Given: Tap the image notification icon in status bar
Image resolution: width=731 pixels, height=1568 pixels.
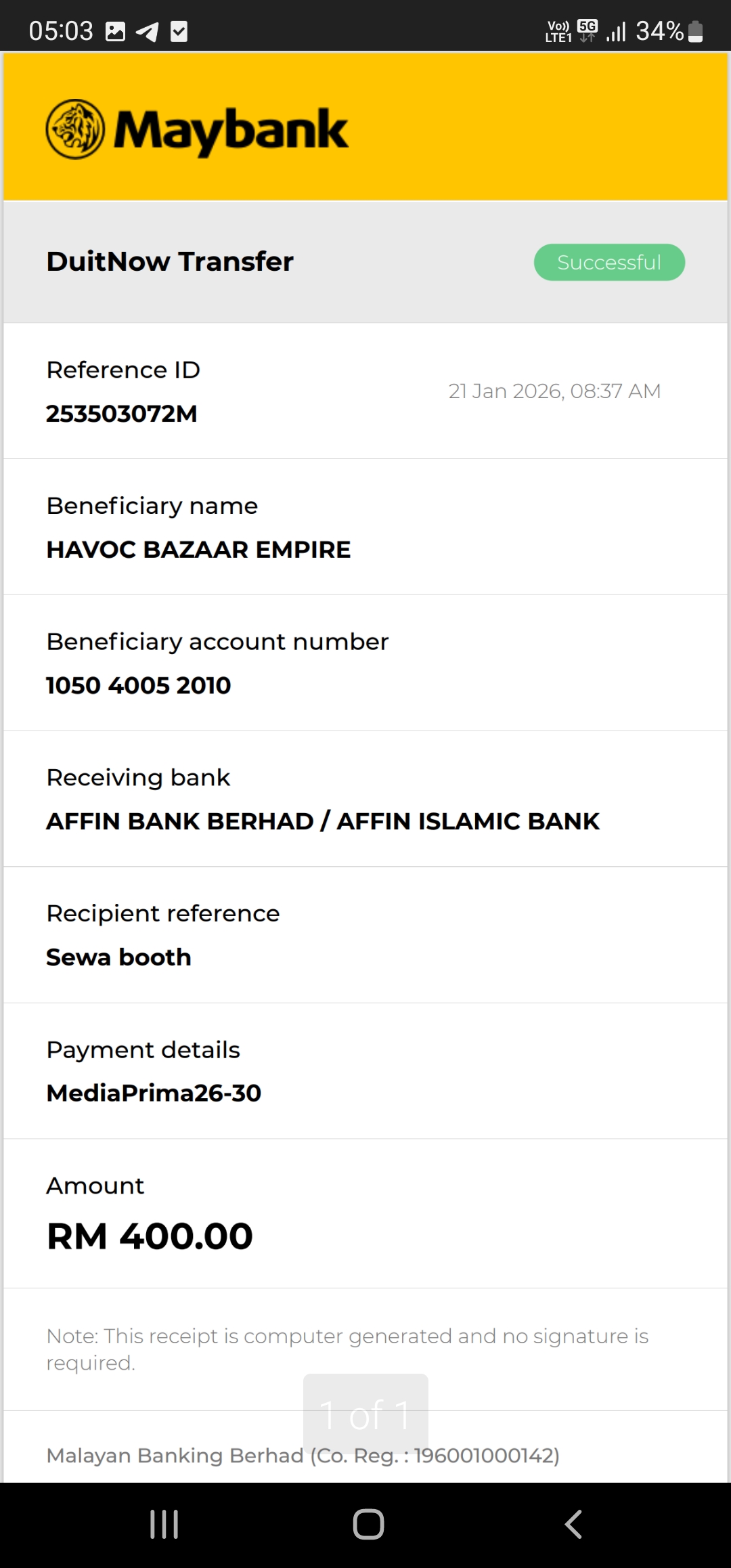Looking at the screenshot, I should 116,31.
